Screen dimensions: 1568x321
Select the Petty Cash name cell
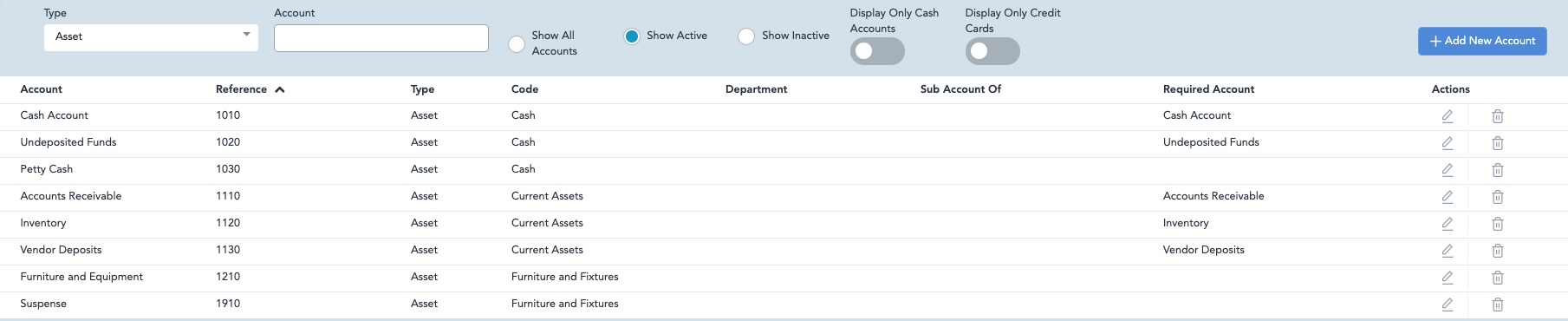pyautogui.click(x=47, y=169)
